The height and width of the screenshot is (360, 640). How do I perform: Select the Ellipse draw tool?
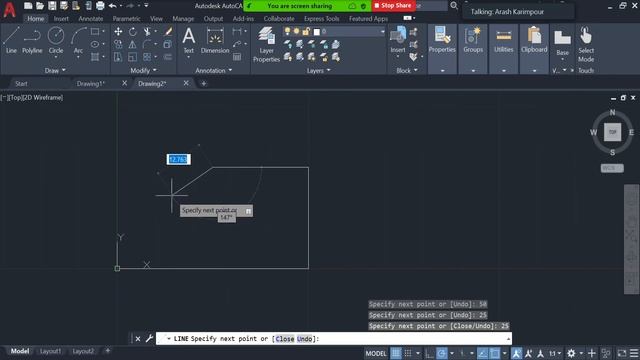pyautogui.click(x=95, y=44)
